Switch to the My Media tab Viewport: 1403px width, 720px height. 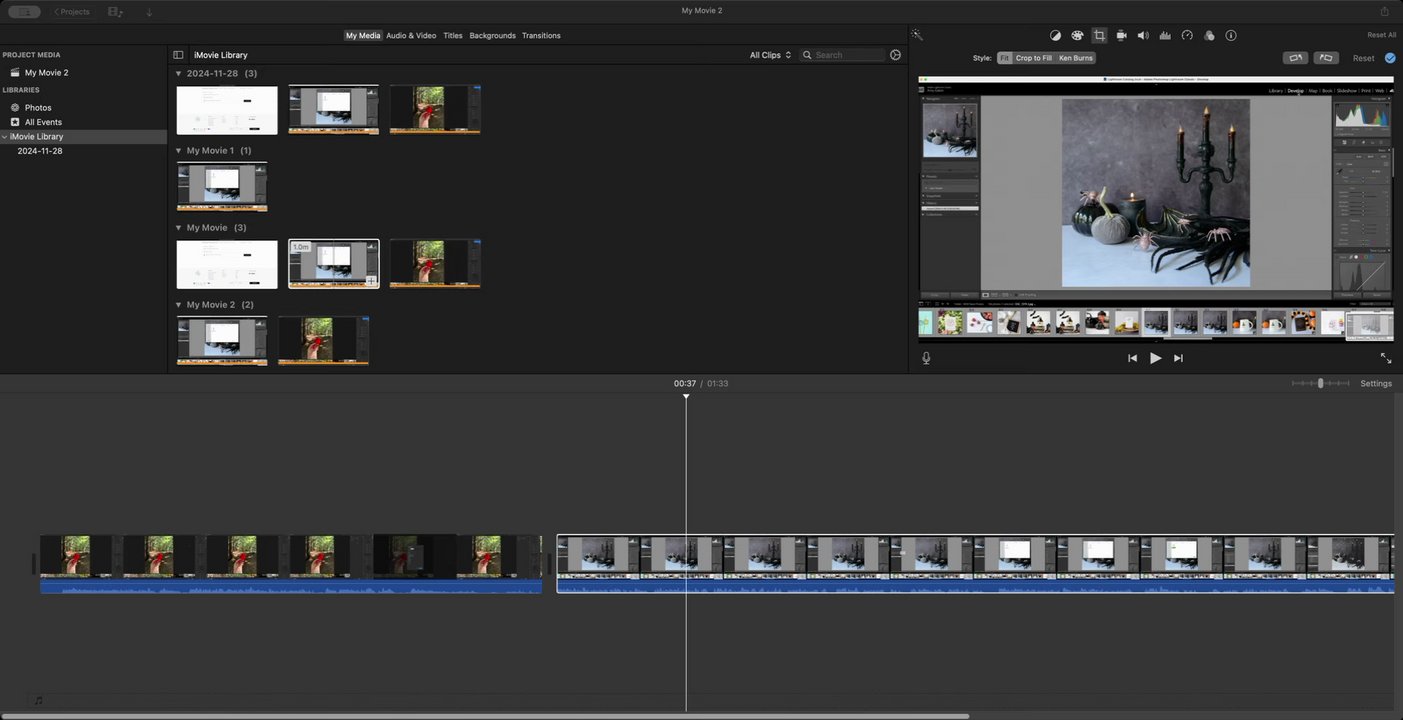pyautogui.click(x=363, y=35)
